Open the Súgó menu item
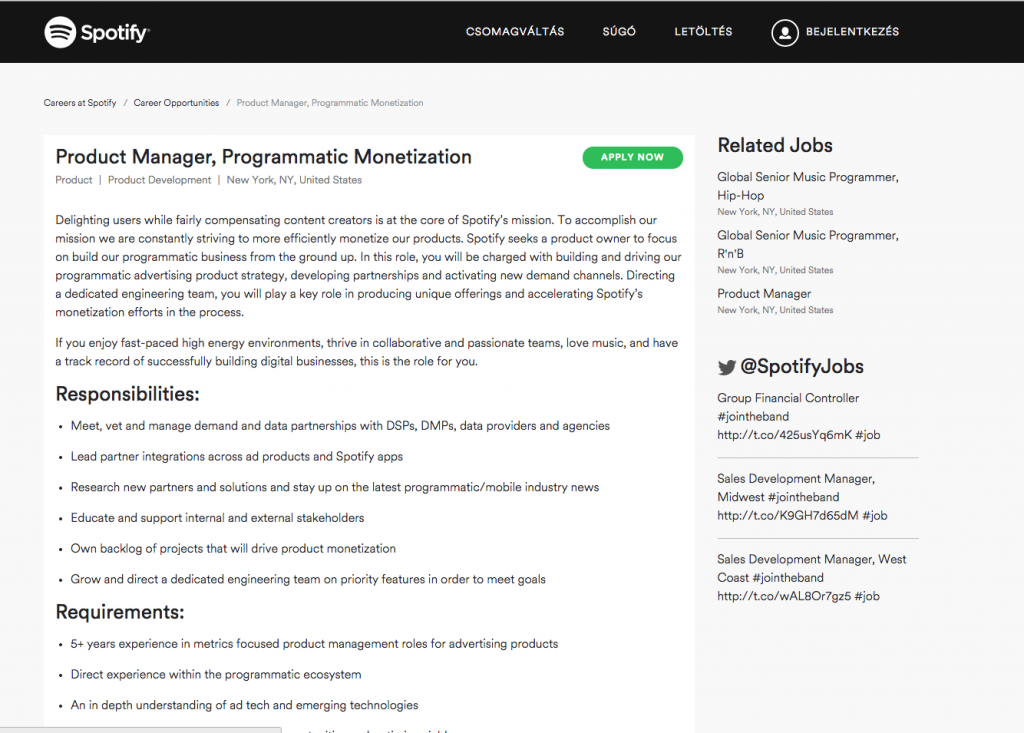The image size is (1024, 733). 618,31
